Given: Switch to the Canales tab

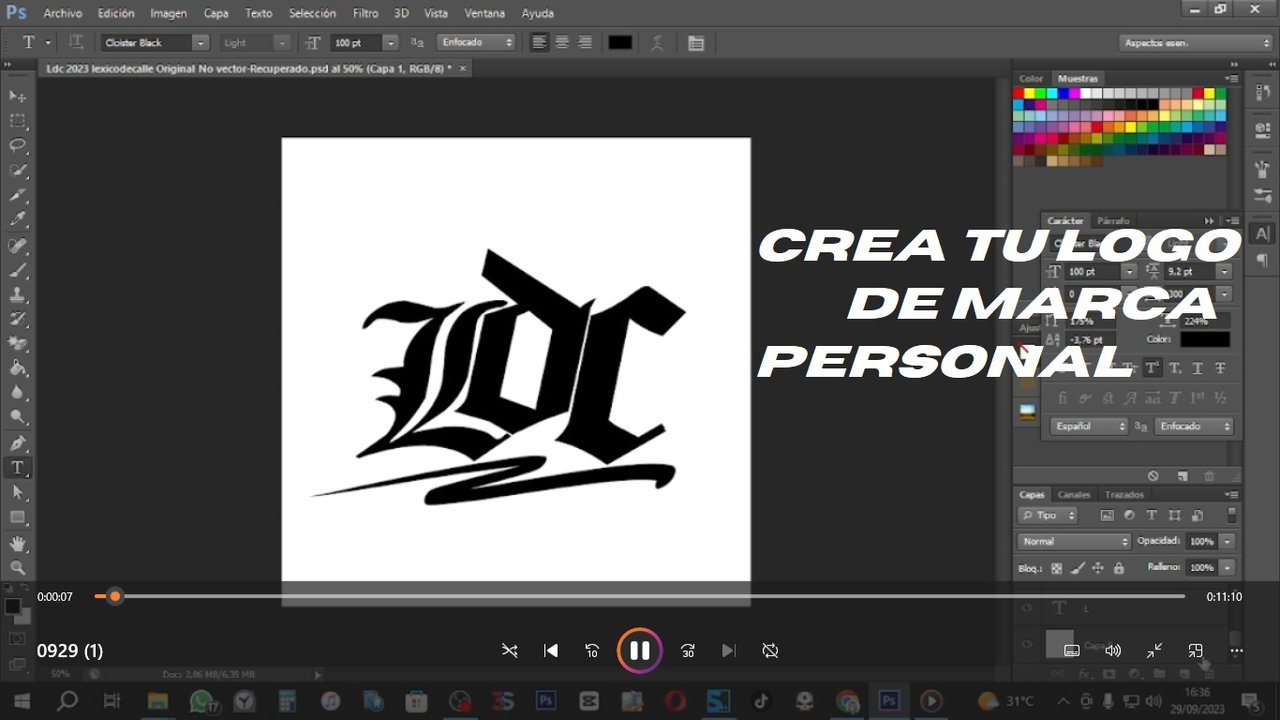Looking at the screenshot, I should pyautogui.click(x=1074, y=495).
